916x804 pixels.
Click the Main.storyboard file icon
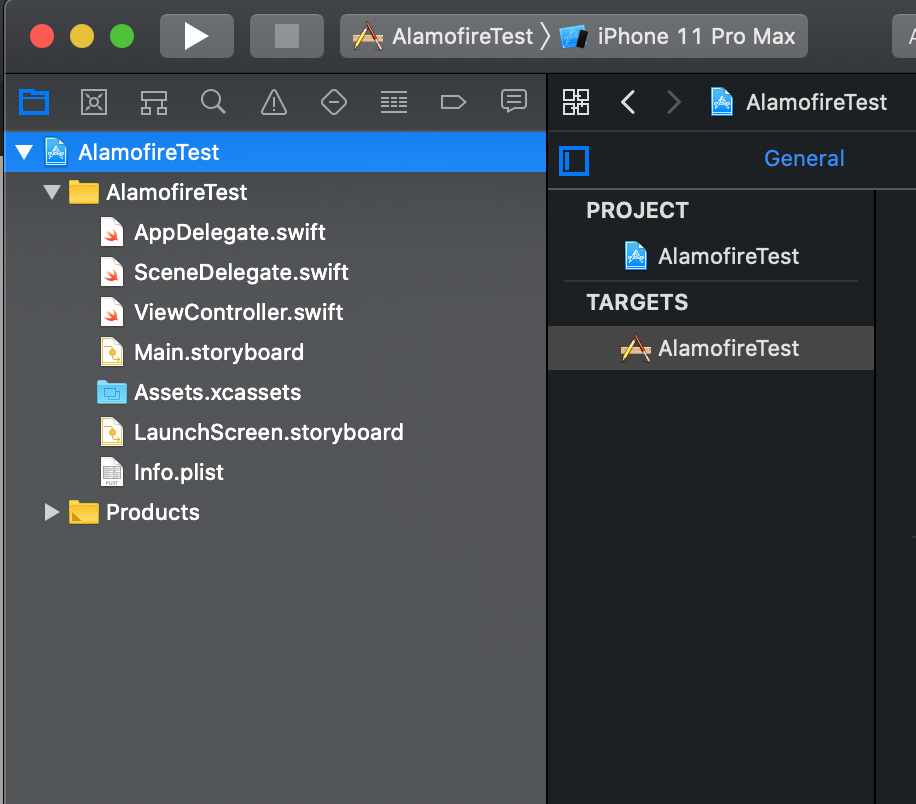click(x=112, y=352)
